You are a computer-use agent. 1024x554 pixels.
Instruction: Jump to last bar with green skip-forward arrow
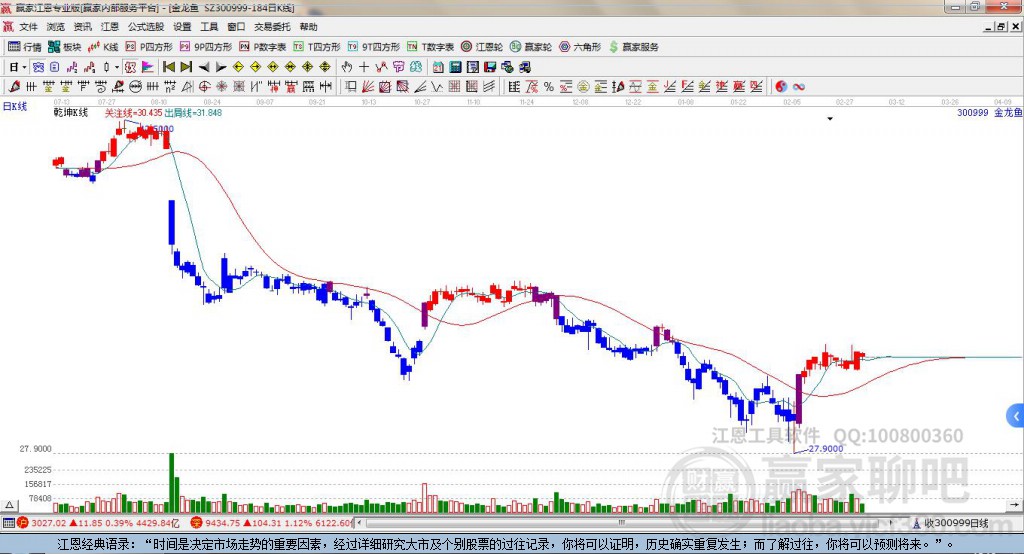tap(186, 67)
